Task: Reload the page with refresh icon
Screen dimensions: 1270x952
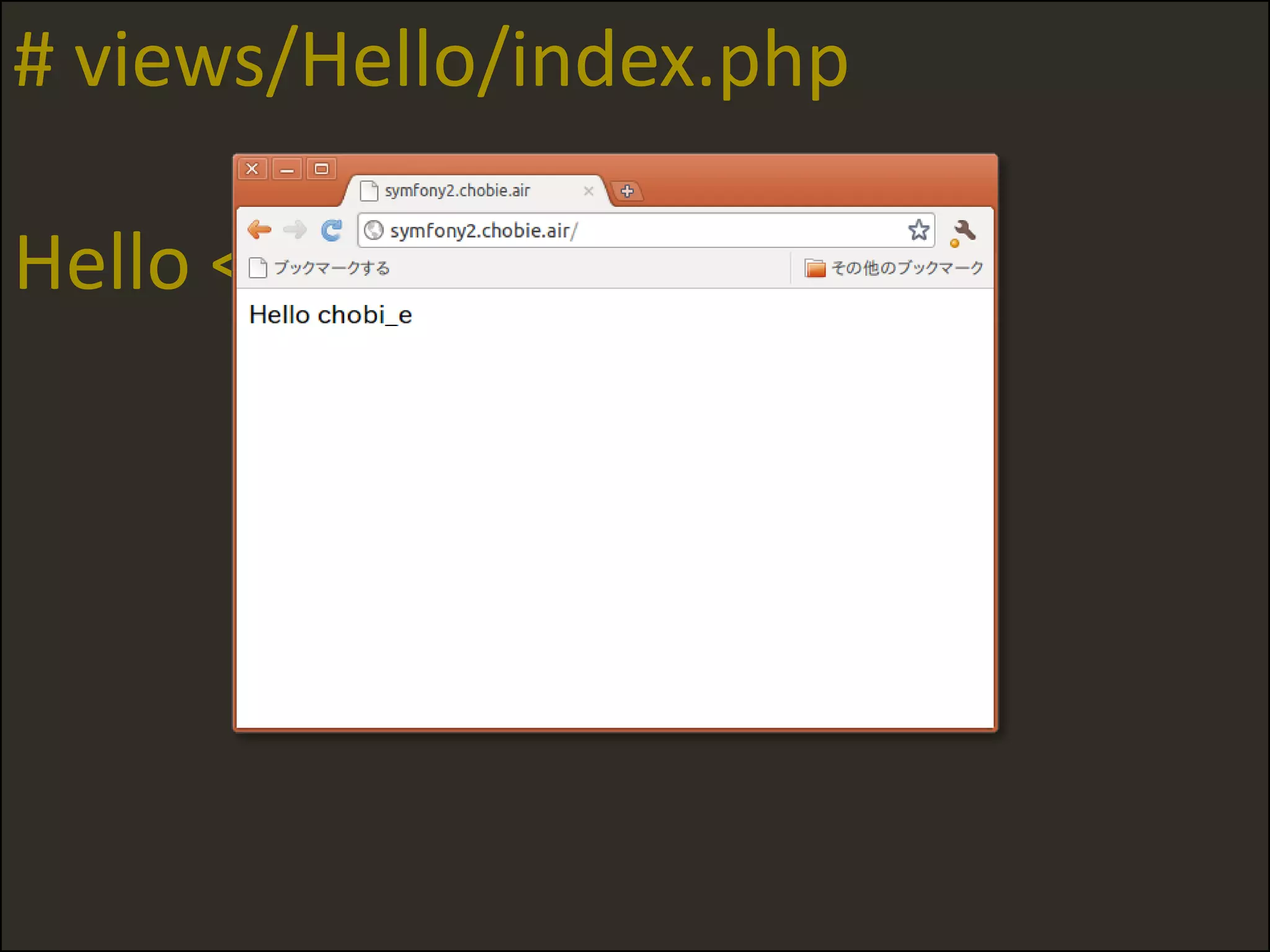Action: coord(332,230)
